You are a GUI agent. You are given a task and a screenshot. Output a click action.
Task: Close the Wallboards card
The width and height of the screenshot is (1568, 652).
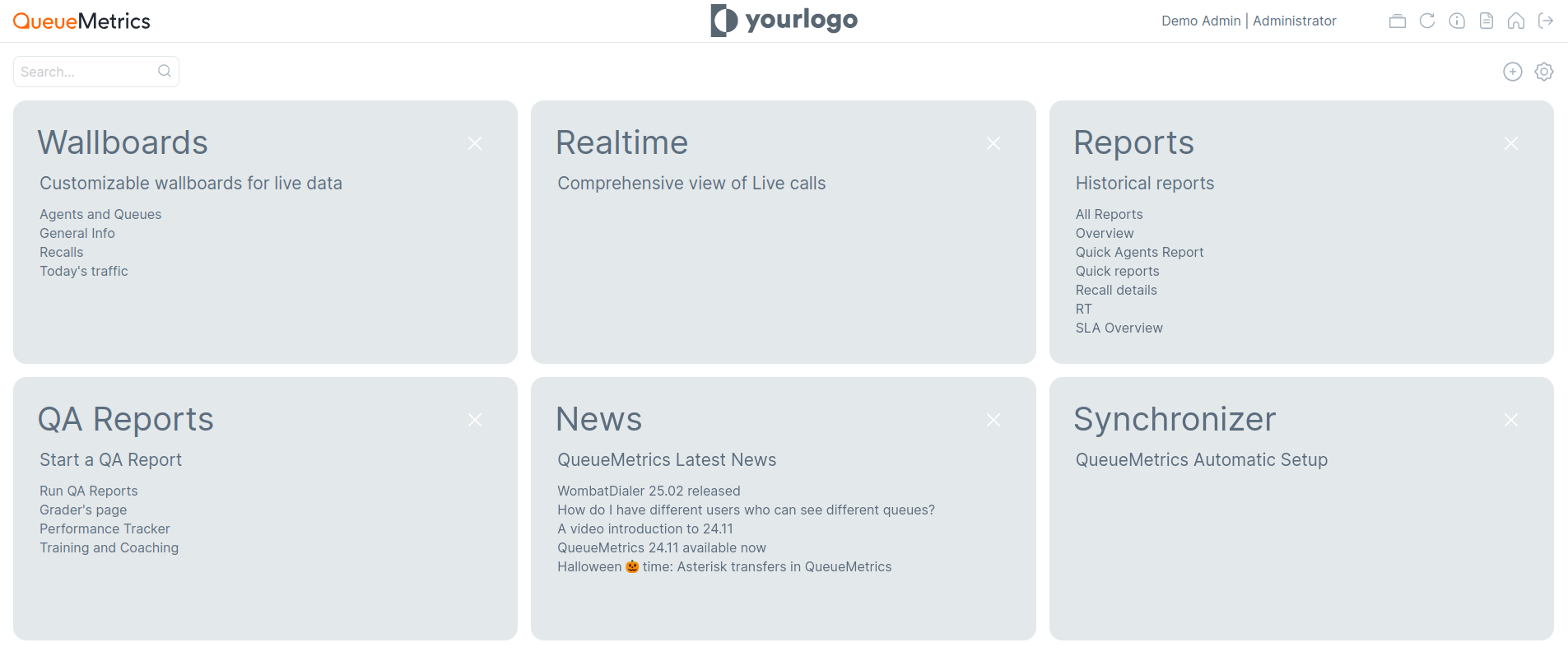click(x=475, y=143)
